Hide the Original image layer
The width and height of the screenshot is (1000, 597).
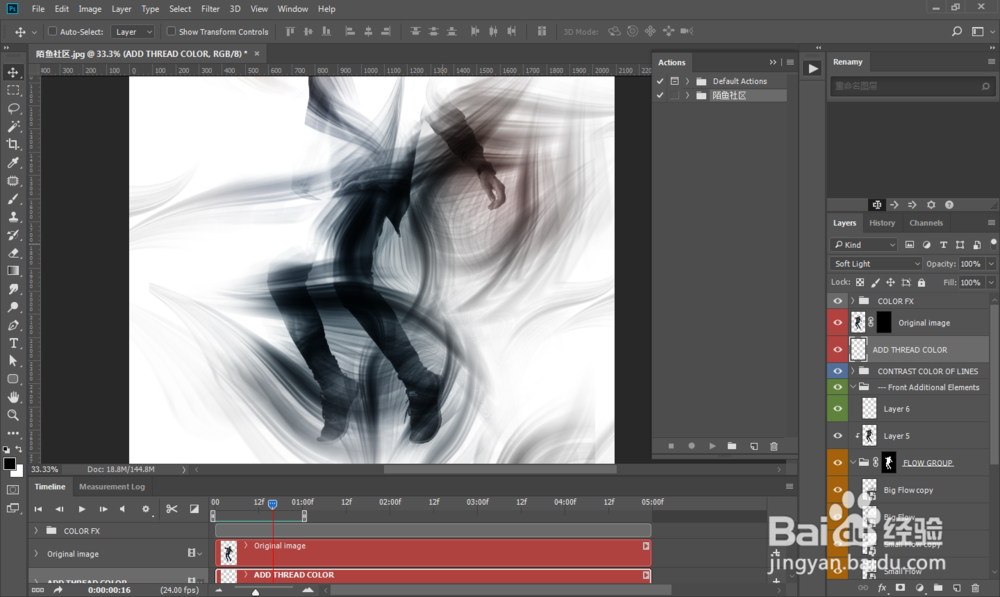[837, 323]
